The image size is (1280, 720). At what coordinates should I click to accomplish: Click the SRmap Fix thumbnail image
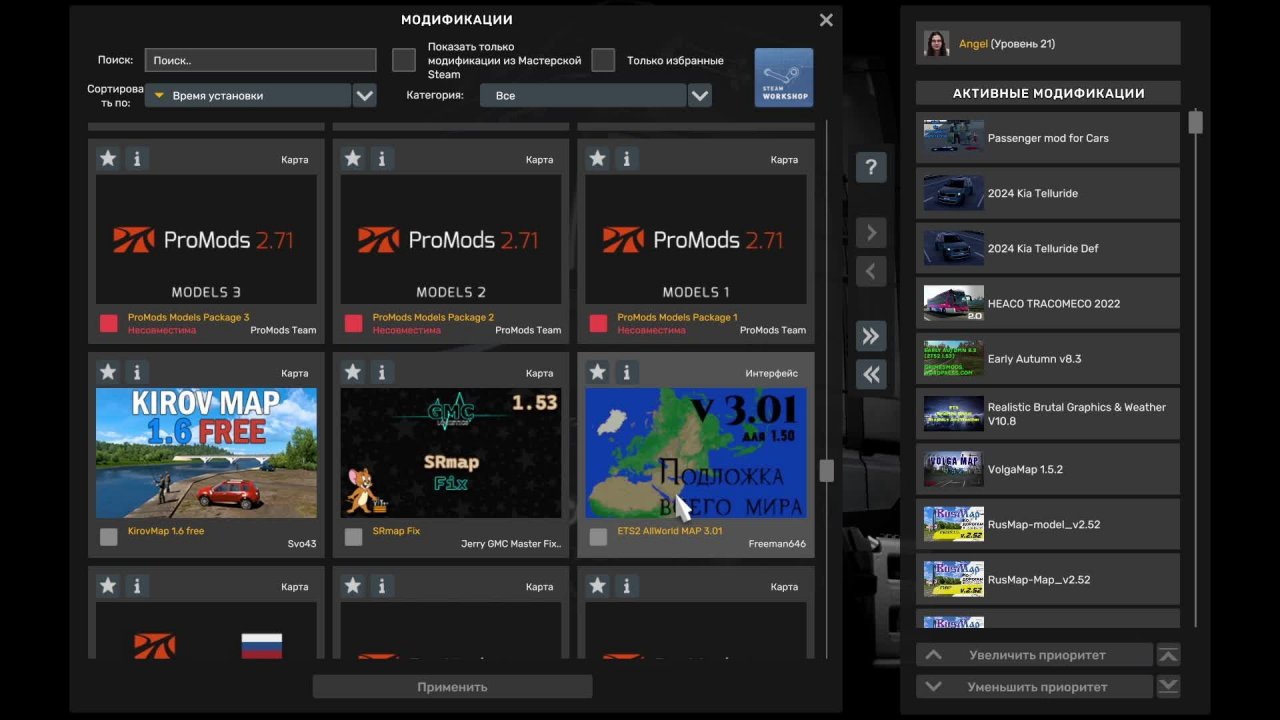(x=451, y=453)
